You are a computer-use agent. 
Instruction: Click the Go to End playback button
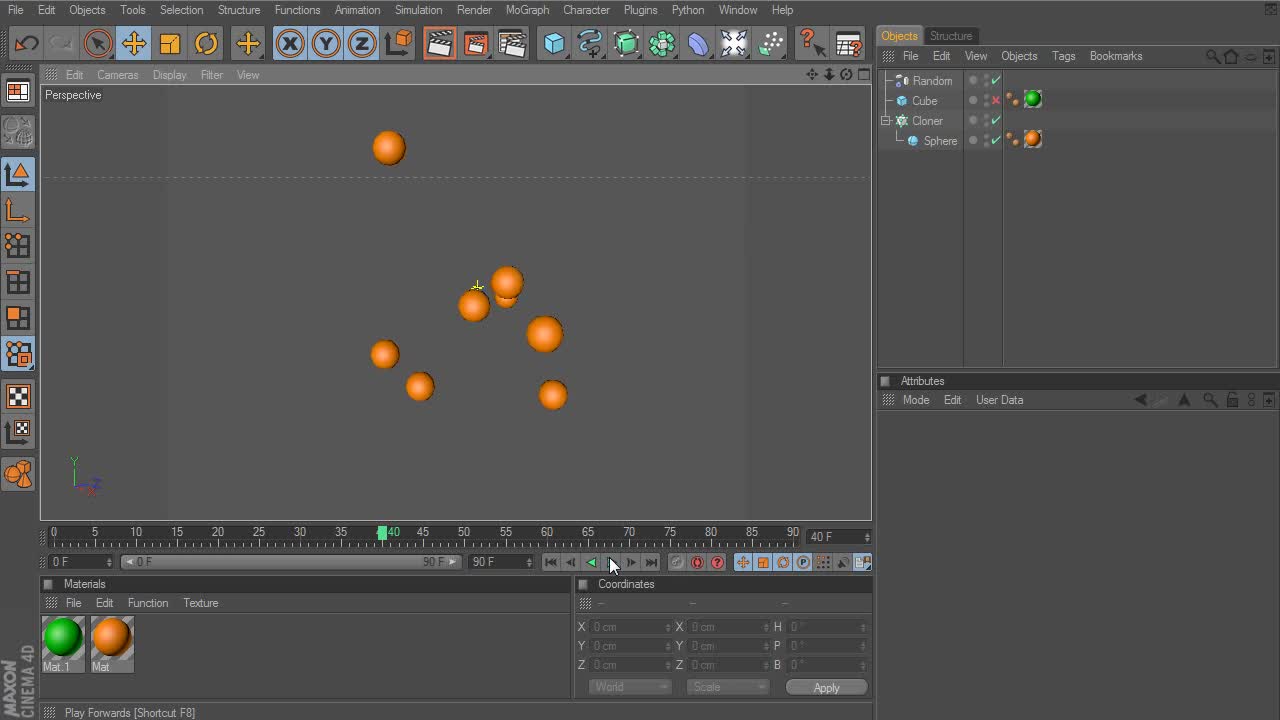651,562
